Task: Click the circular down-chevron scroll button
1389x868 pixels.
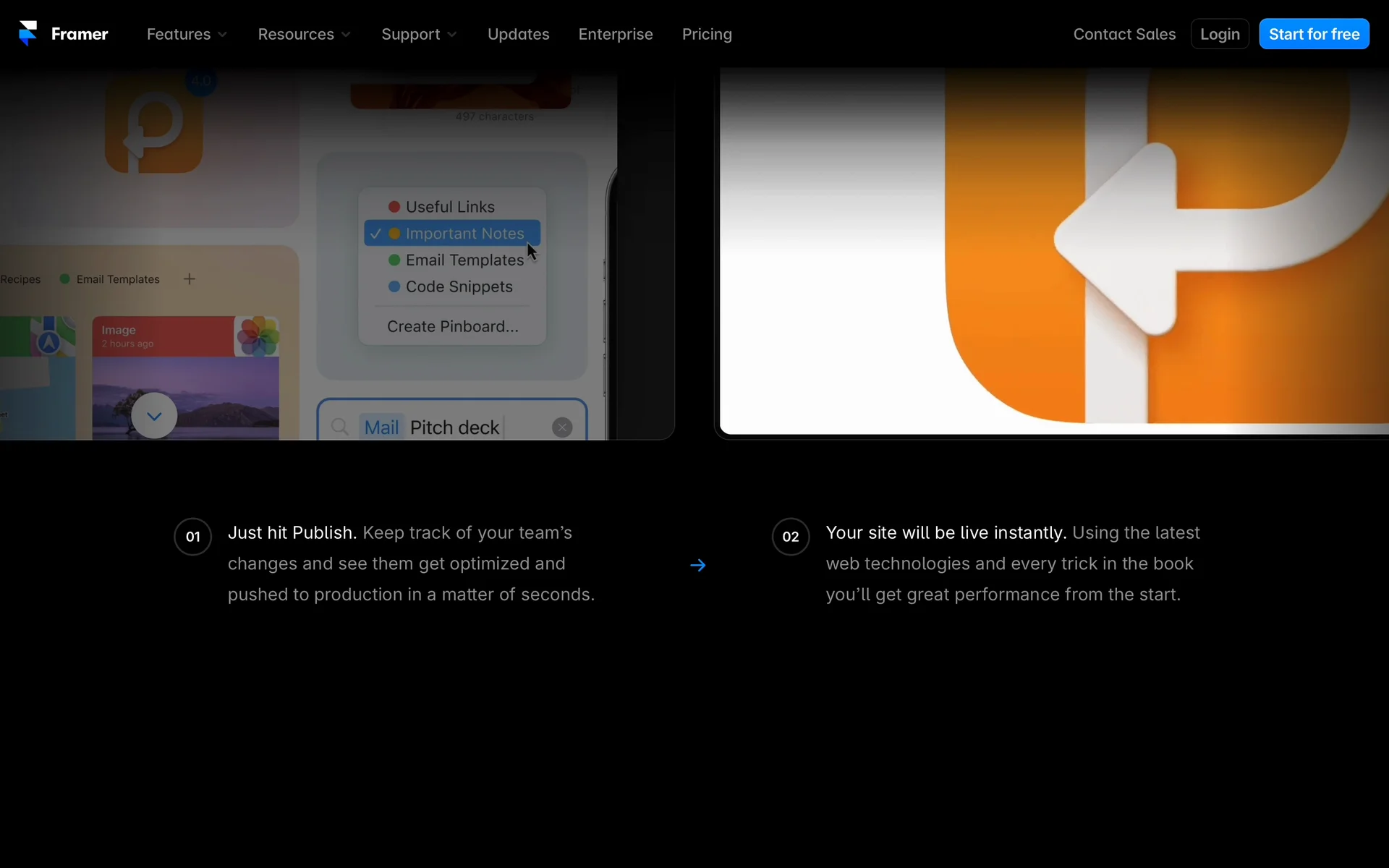Action: 154,416
